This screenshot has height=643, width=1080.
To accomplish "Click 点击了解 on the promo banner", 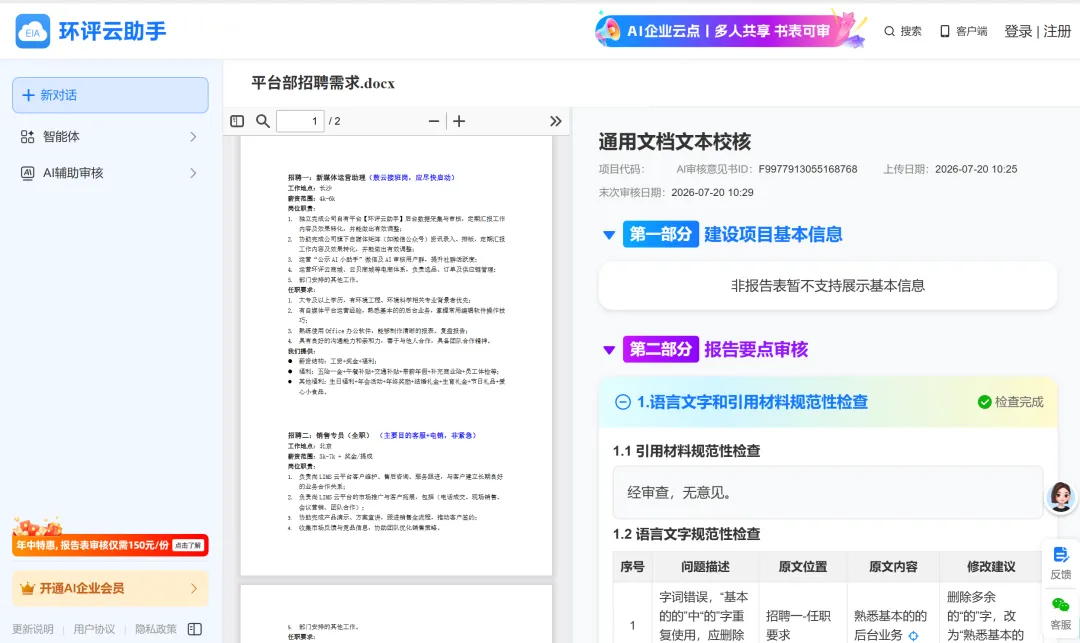I will click(x=188, y=545).
